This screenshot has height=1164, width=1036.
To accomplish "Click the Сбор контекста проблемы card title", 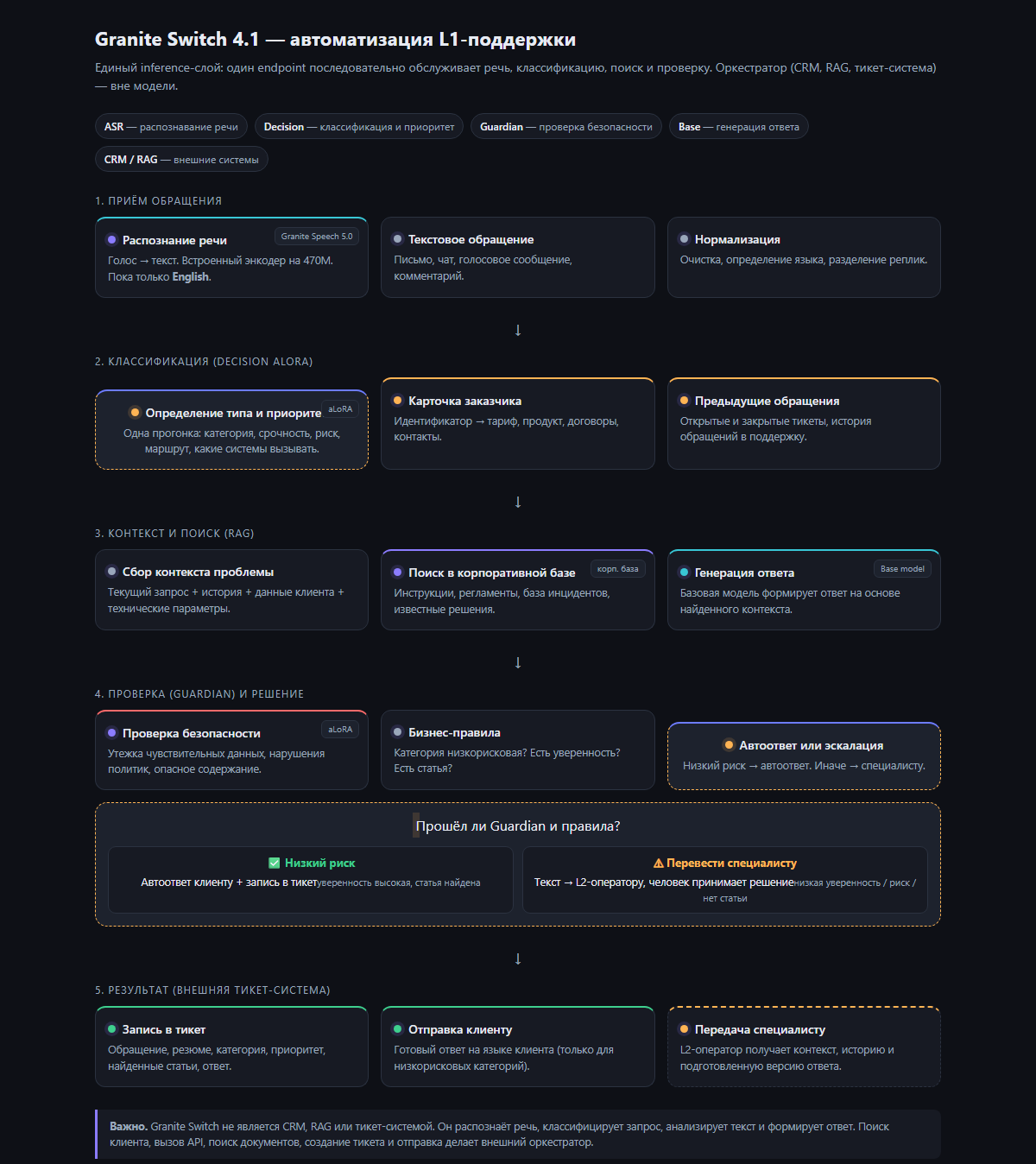I will pyautogui.click(x=198, y=572).
